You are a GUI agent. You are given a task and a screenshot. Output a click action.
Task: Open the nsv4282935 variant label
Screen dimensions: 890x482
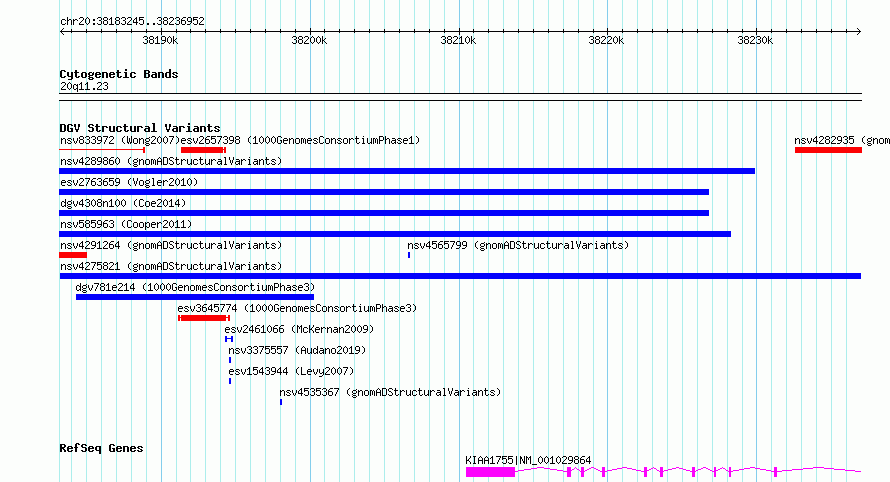pyautogui.click(x=842, y=140)
